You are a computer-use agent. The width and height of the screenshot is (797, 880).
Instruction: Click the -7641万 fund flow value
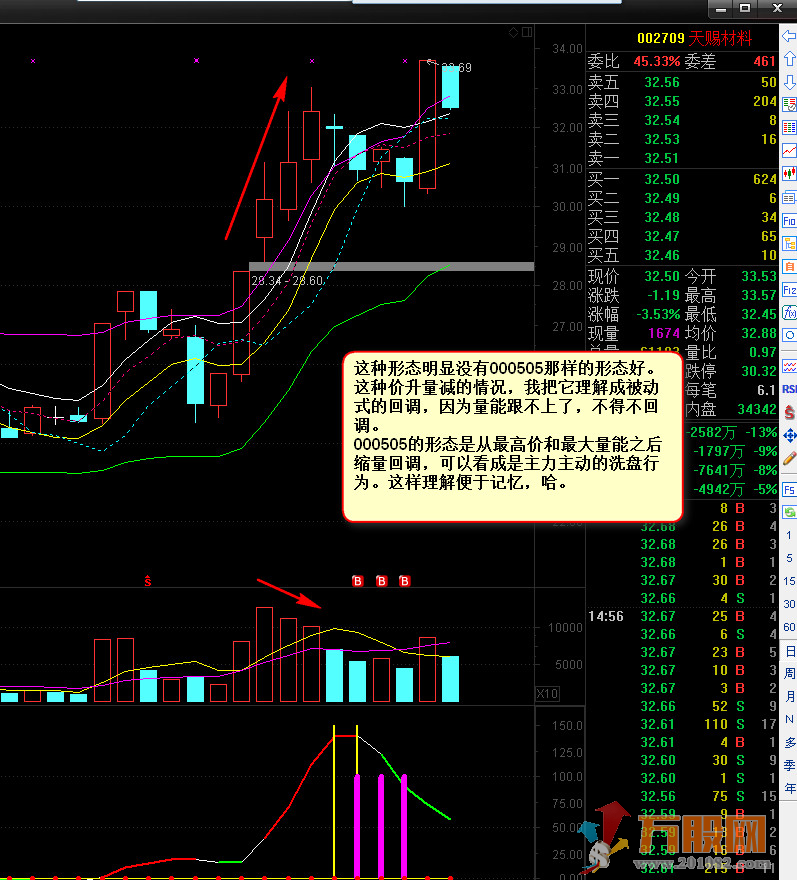pos(718,470)
